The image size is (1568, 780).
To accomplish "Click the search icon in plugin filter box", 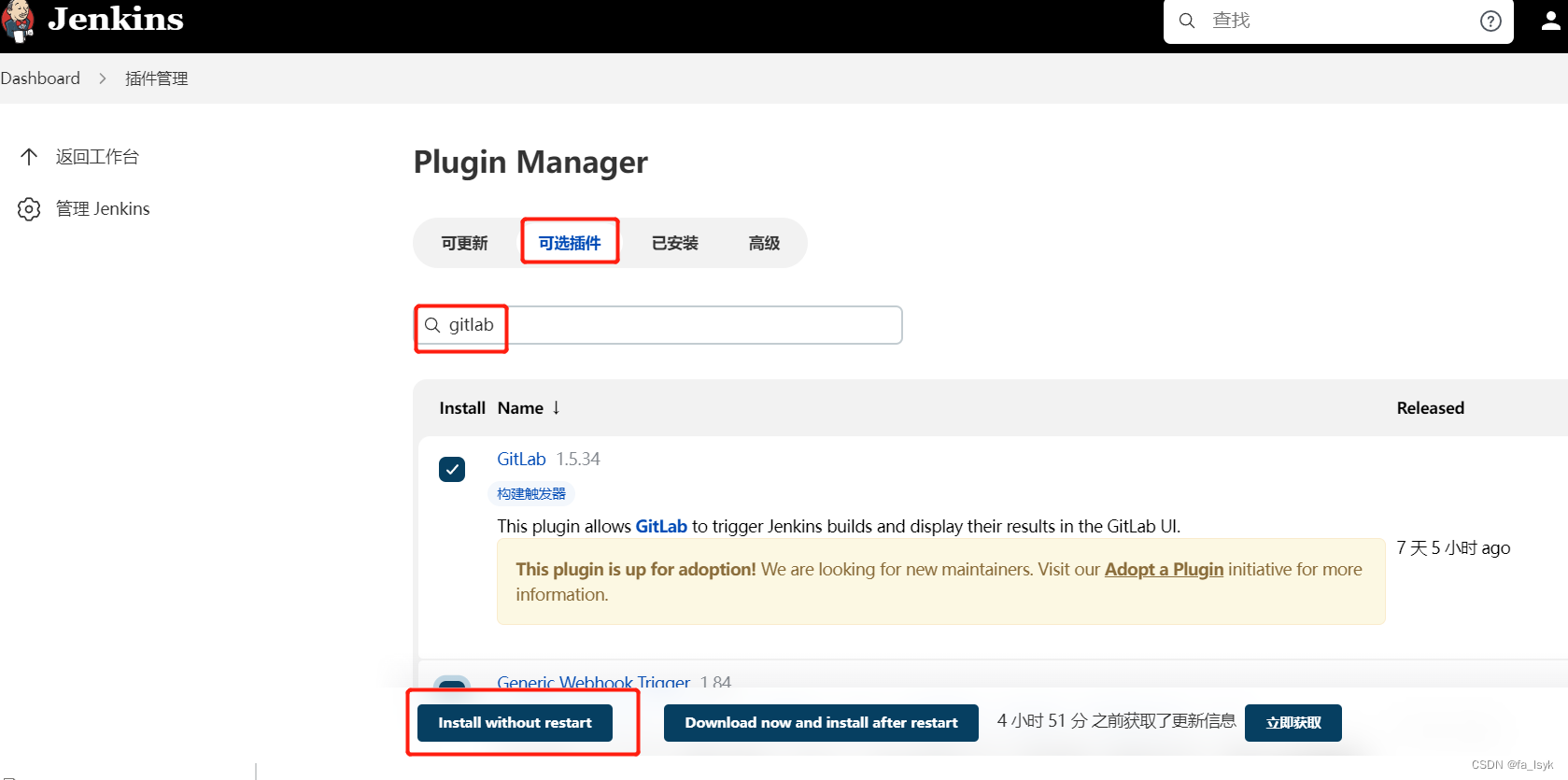I will [432, 325].
